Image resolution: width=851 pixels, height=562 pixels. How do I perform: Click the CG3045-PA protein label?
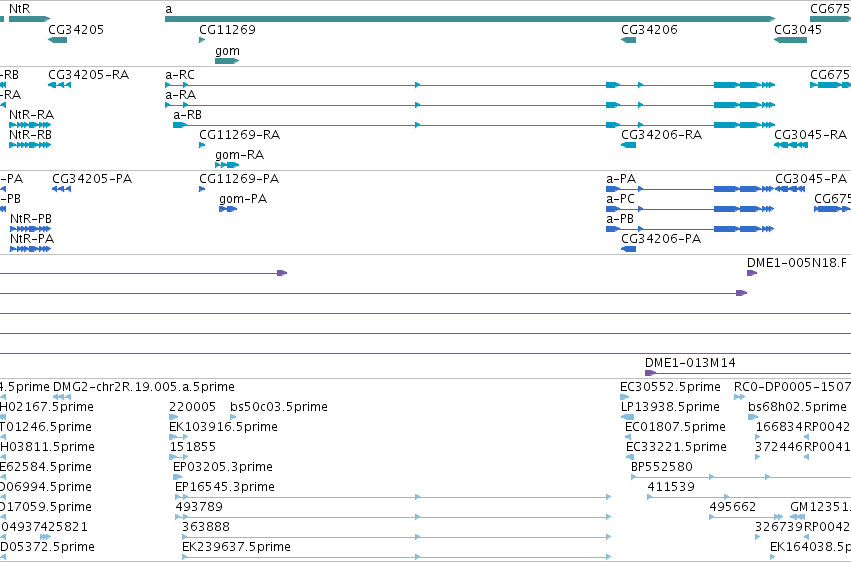tap(811, 178)
